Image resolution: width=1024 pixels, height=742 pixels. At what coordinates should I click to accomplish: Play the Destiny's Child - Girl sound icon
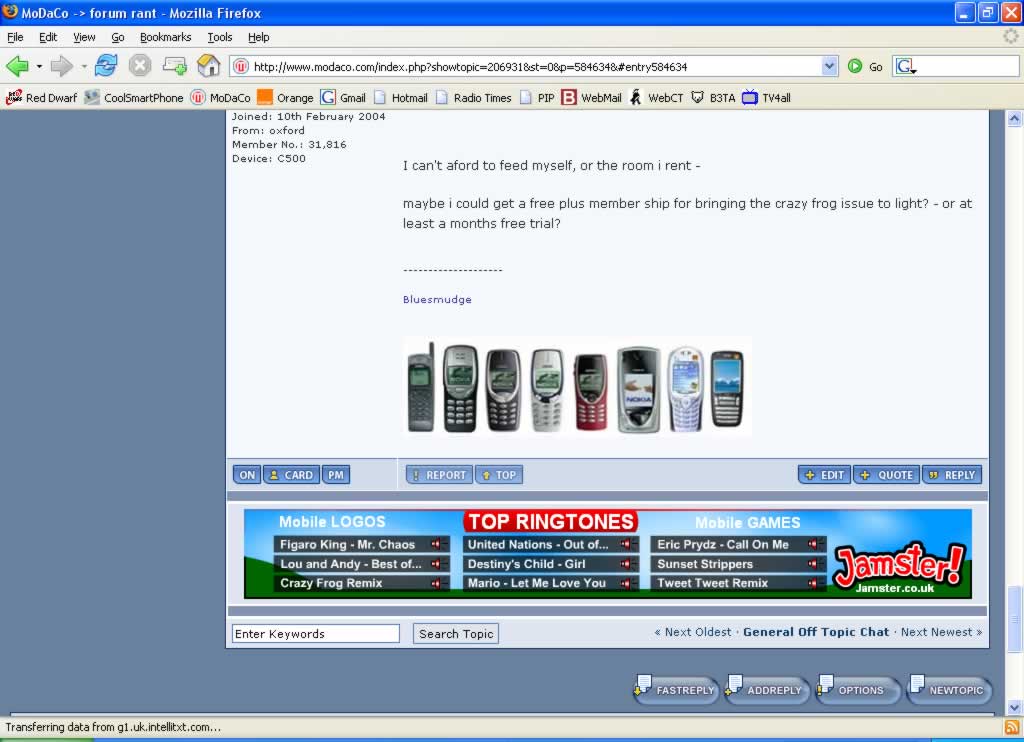626,564
